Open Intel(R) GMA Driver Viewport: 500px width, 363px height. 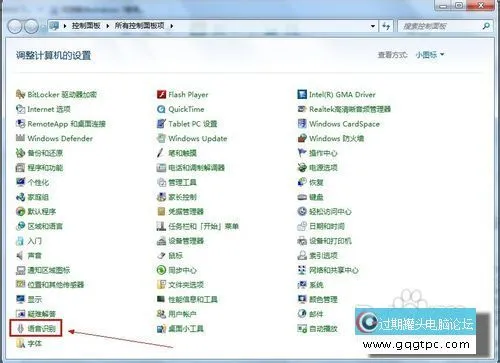click(336, 95)
